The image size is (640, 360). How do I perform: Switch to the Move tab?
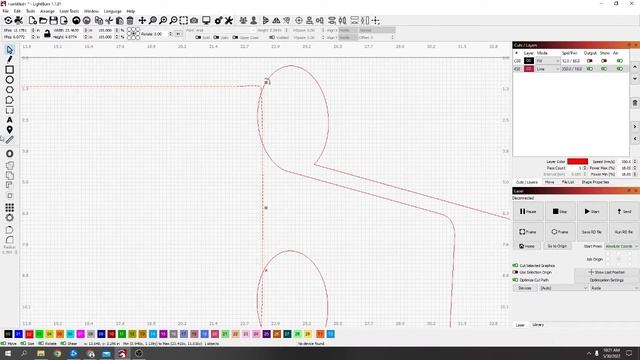coord(549,182)
